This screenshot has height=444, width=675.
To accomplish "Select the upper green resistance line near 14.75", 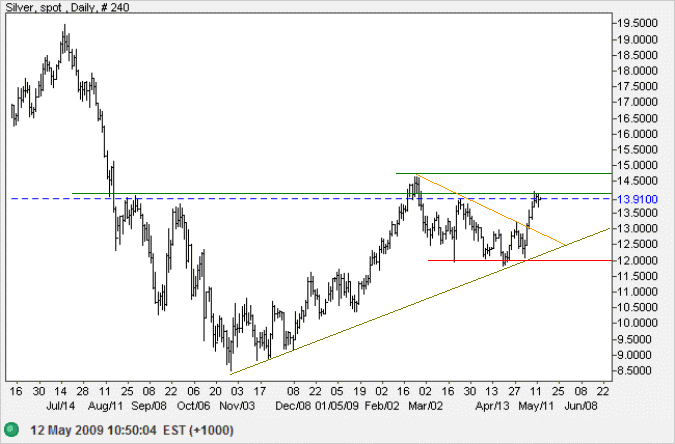I will 504,174.
